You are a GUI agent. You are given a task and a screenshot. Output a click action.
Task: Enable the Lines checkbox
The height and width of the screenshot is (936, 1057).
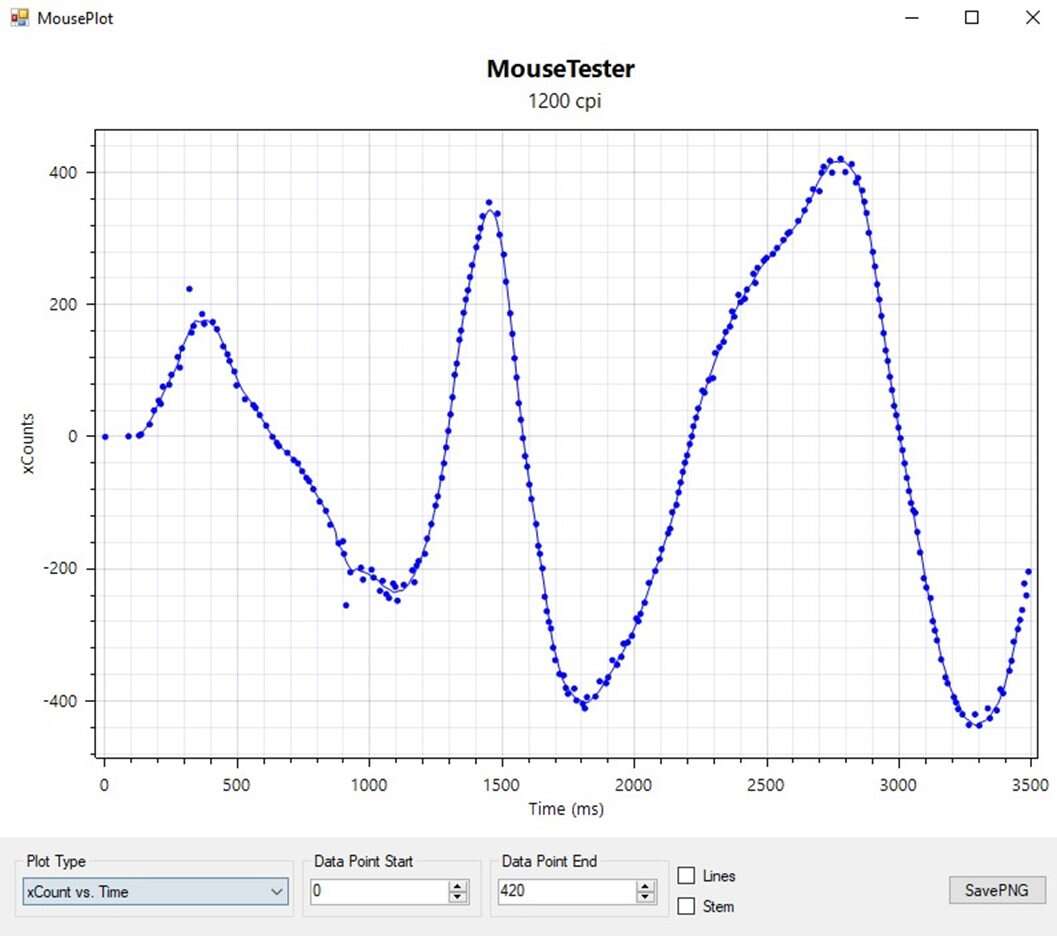coord(687,876)
